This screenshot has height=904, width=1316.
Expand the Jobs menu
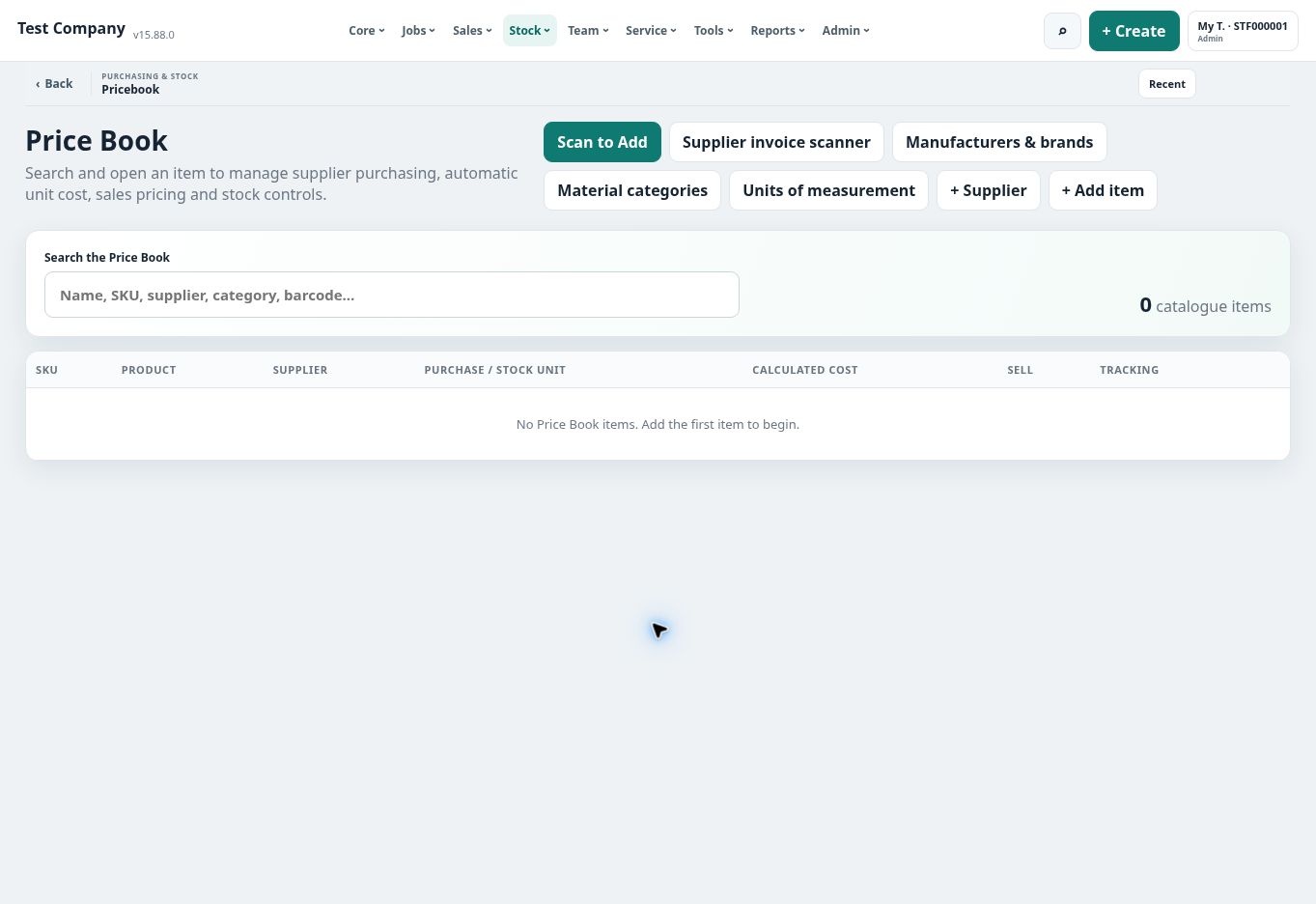tap(418, 31)
